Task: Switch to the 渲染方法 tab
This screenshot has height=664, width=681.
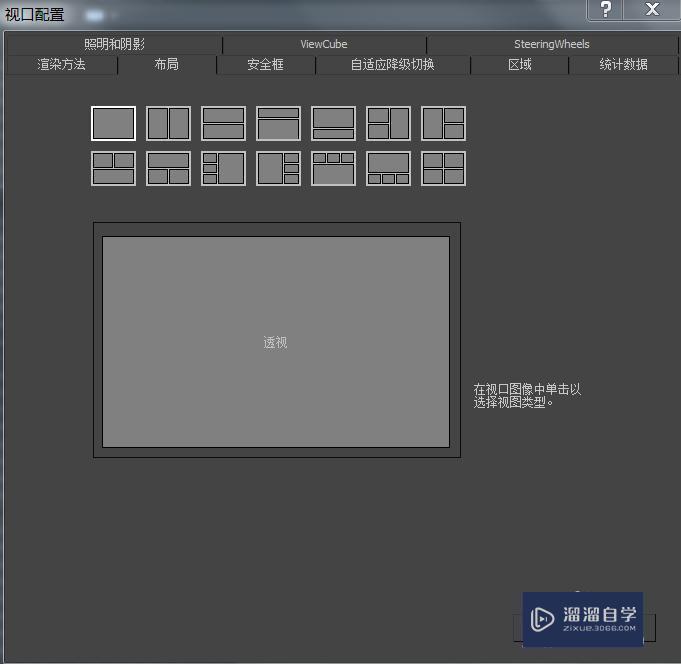Action: (x=61, y=65)
